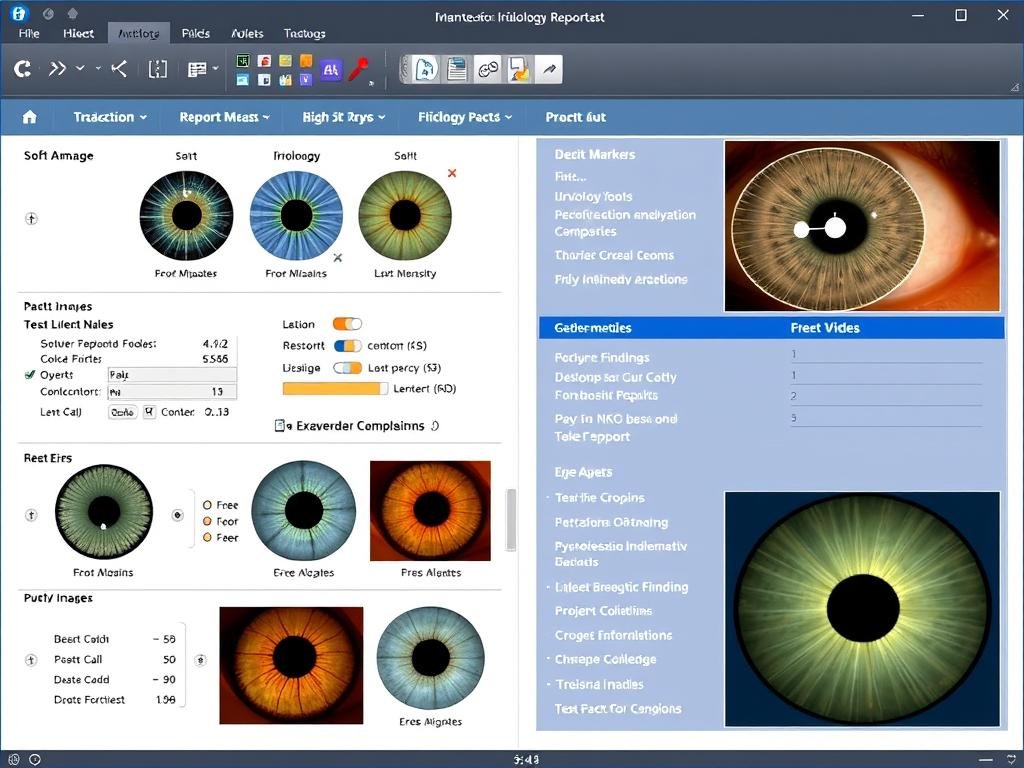Click the clock icon in status bar

(35, 760)
